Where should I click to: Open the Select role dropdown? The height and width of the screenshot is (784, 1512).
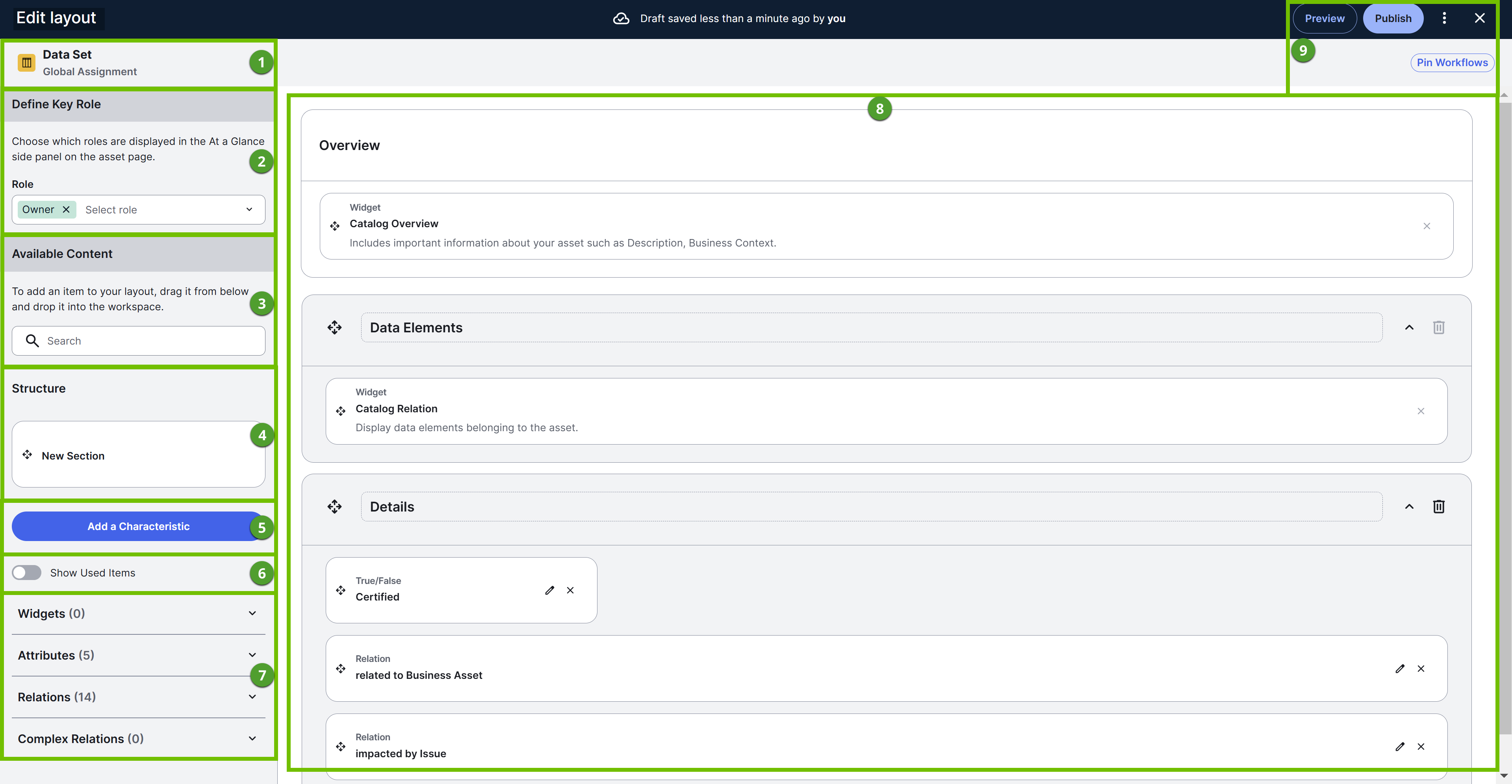249,209
